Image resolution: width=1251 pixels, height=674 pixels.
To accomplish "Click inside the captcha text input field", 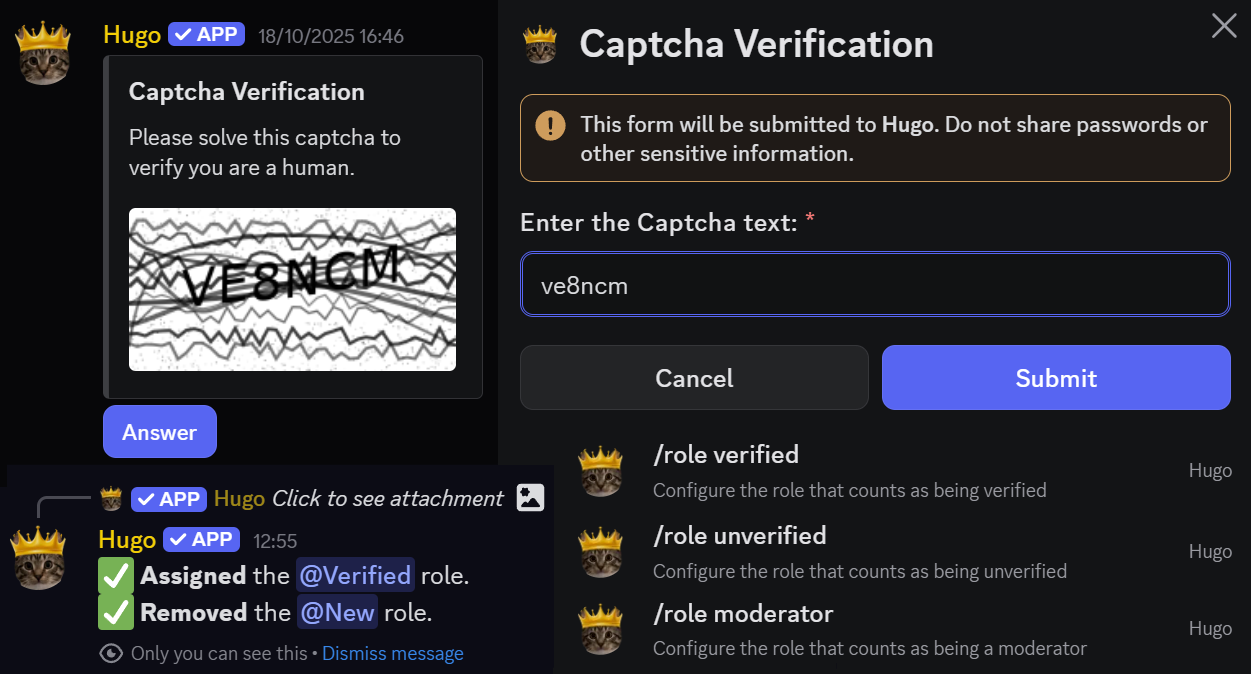I will (x=875, y=284).
